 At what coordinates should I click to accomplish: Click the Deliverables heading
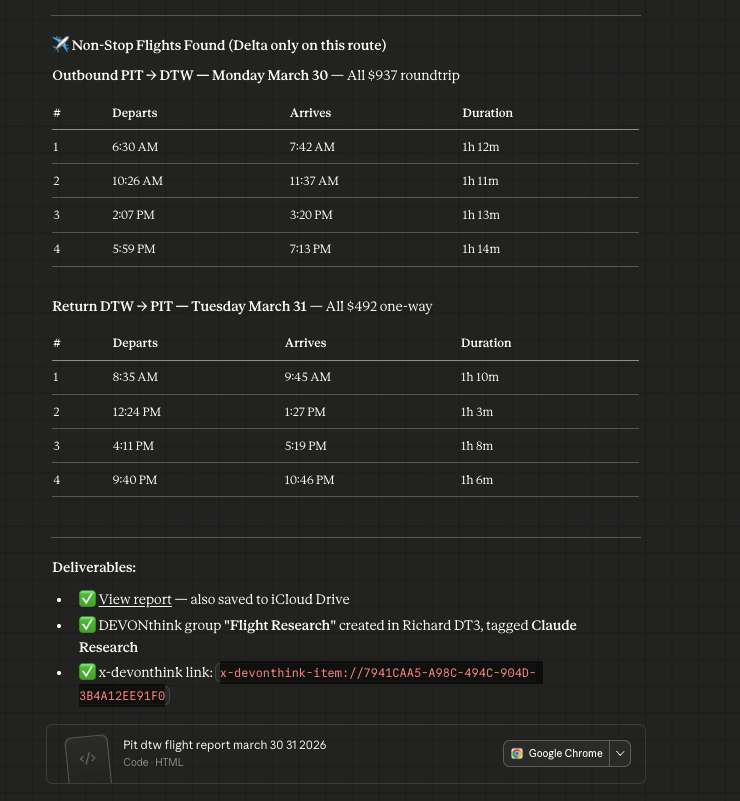pos(94,567)
